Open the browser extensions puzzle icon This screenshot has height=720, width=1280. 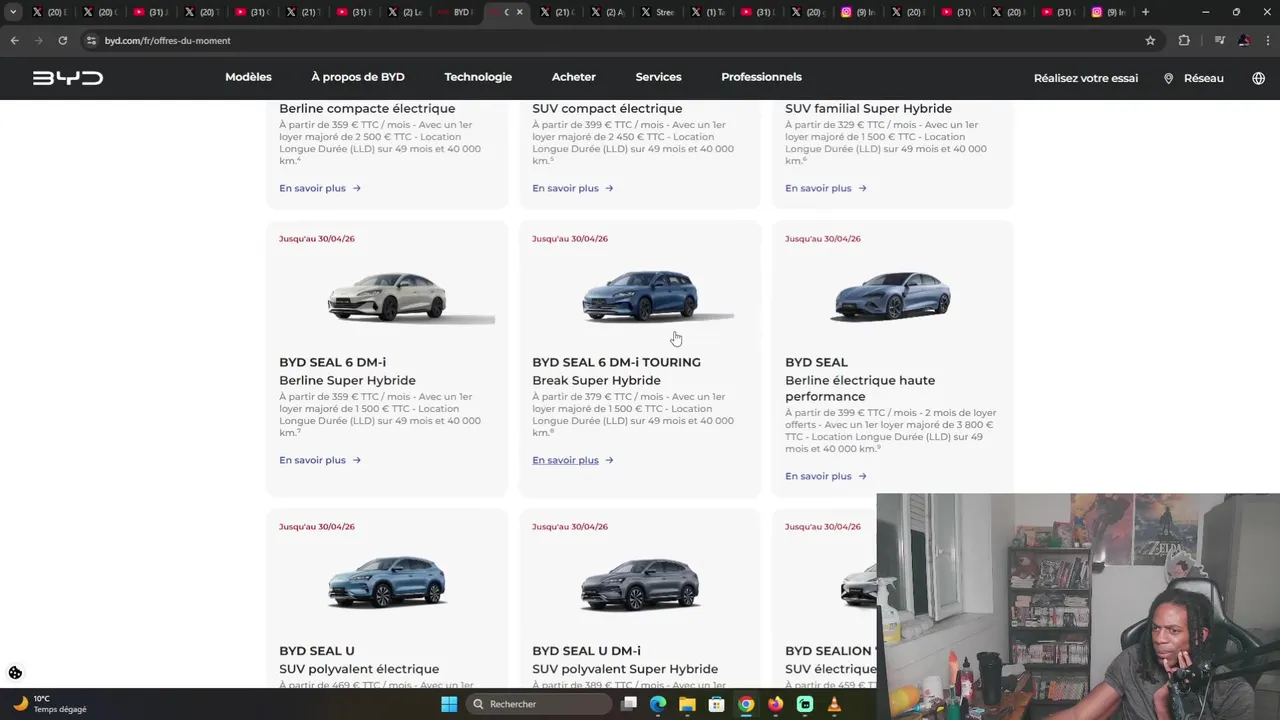point(1184,40)
